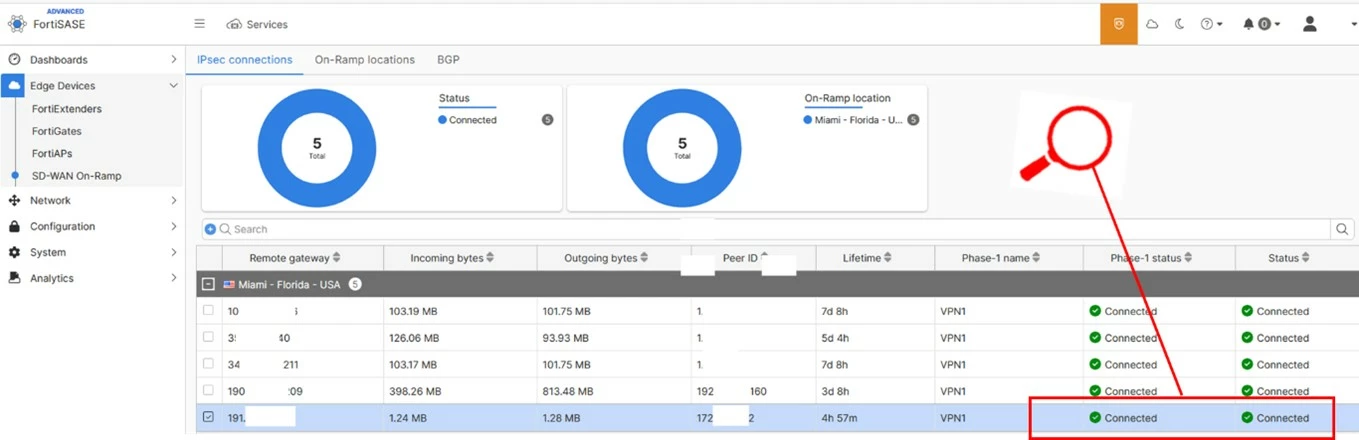The image size is (1359, 440).
Task: Expand the Analytics menu chevron
Action: tap(174, 278)
